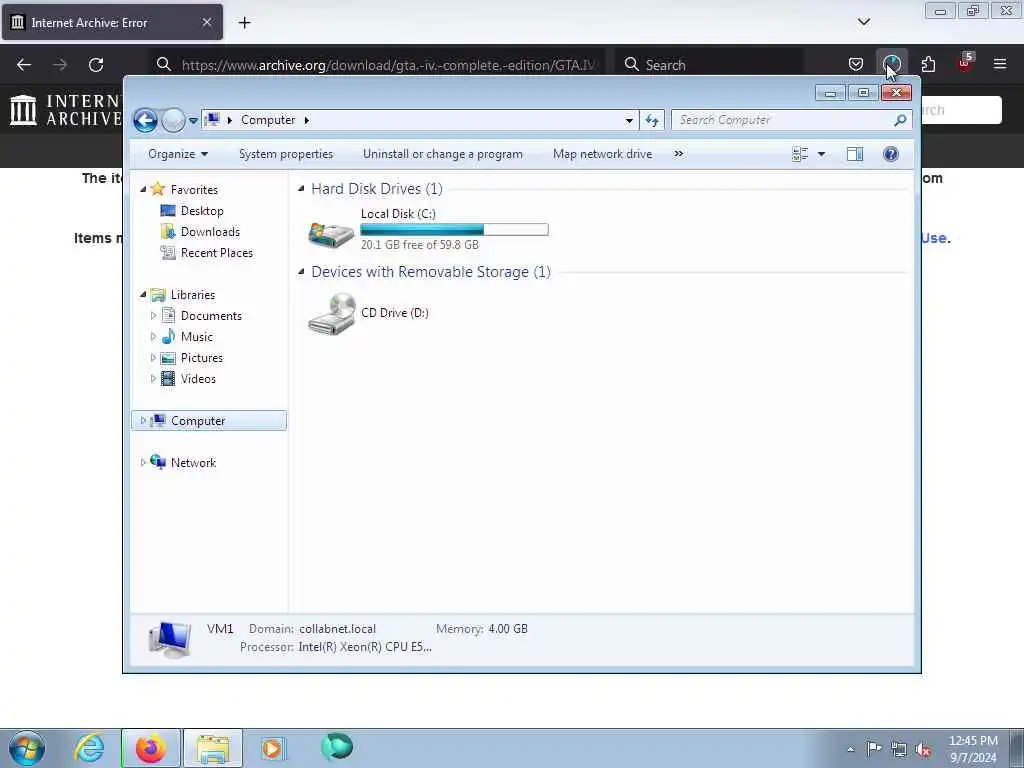Collapse the Libraries tree node
Image resolution: width=1024 pixels, height=768 pixels.
point(143,295)
